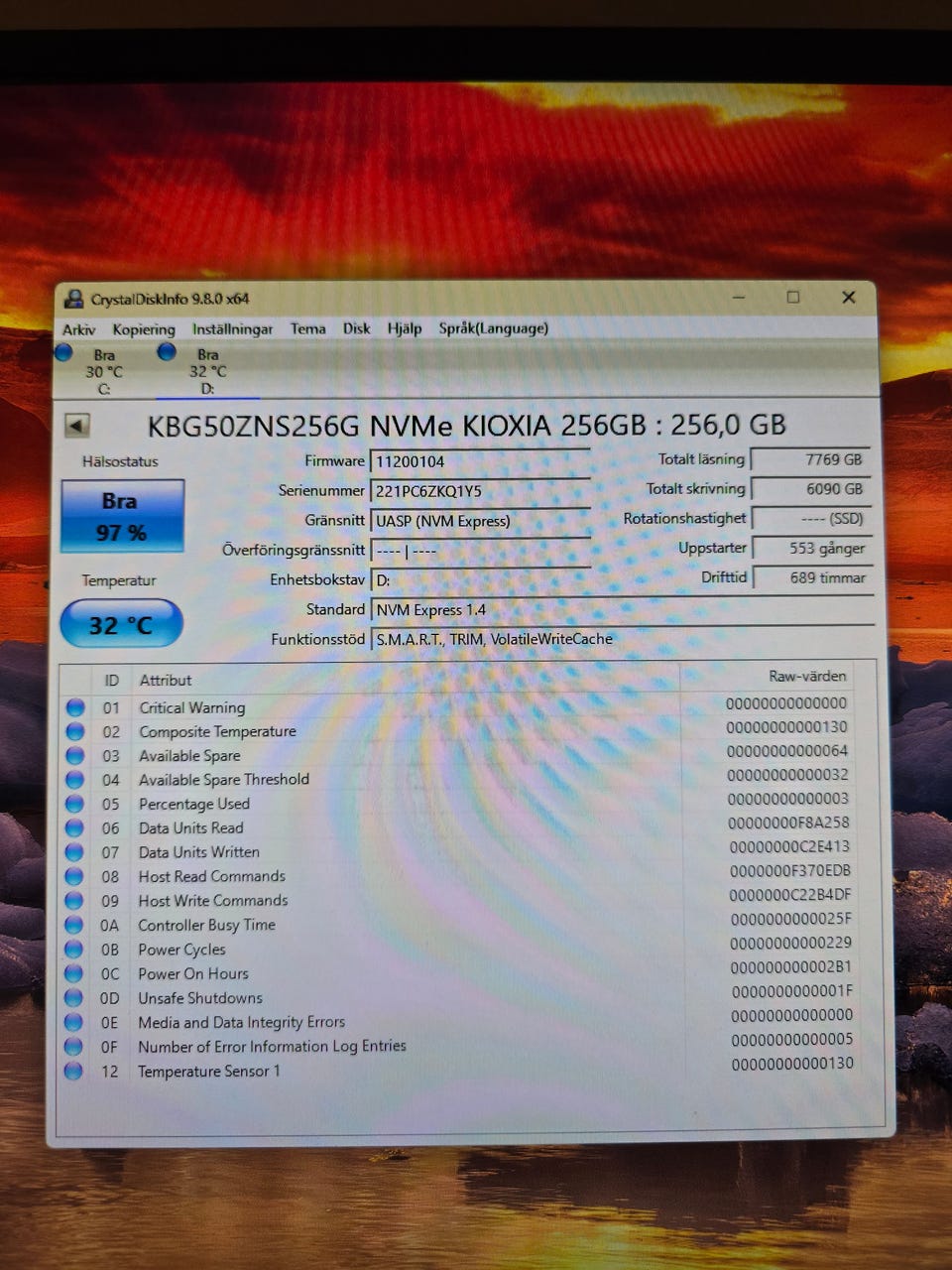Click status dot for Critical Warning
The height and width of the screenshot is (1270, 952).
[75, 707]
